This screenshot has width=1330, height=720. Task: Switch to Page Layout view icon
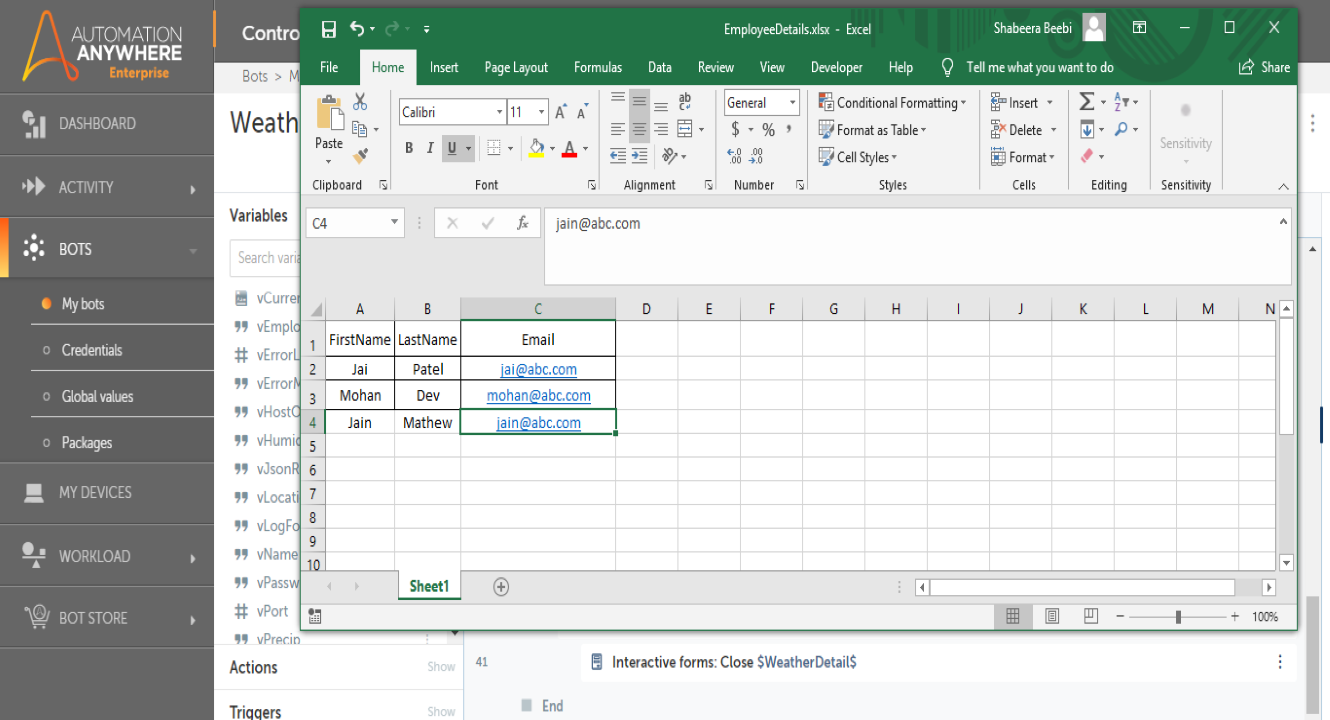pyautogui.click(x=1052, y=616)
